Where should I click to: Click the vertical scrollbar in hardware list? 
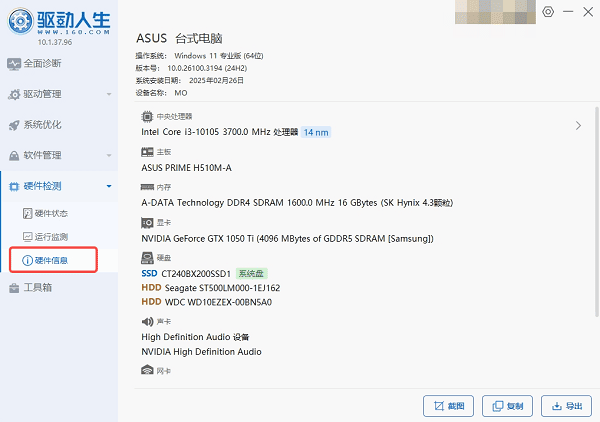(x=597, y=212)
